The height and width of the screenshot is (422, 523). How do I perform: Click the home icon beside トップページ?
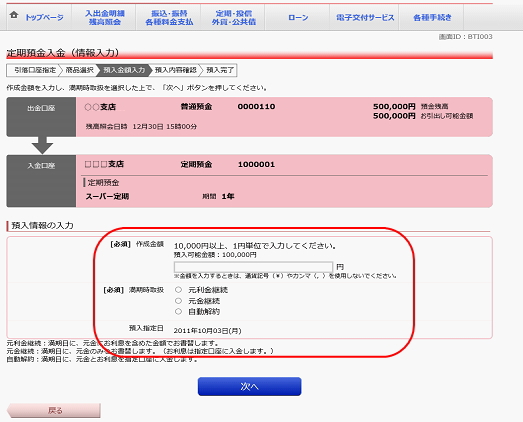[14, 15]
